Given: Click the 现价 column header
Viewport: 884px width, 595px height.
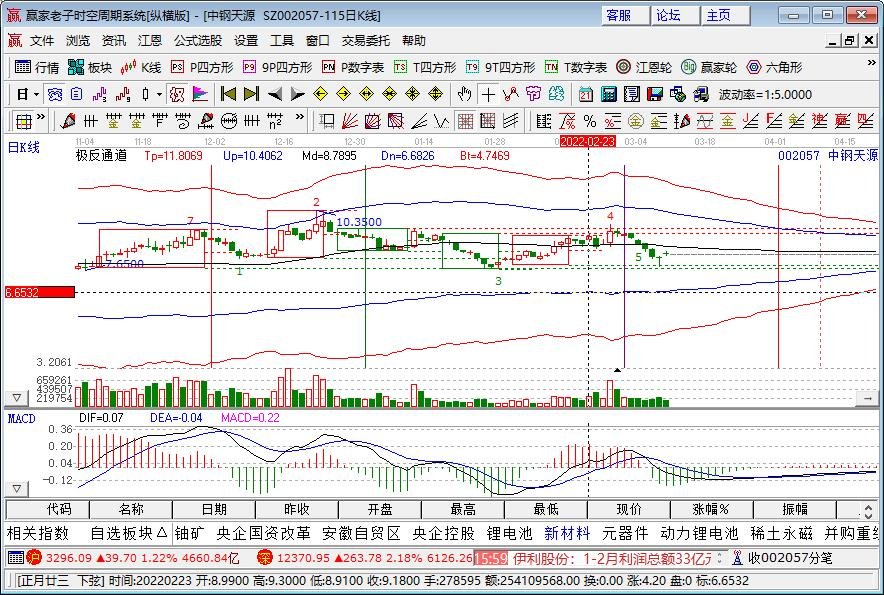Looking at the screenshot, I should click(x=629, y=510).
